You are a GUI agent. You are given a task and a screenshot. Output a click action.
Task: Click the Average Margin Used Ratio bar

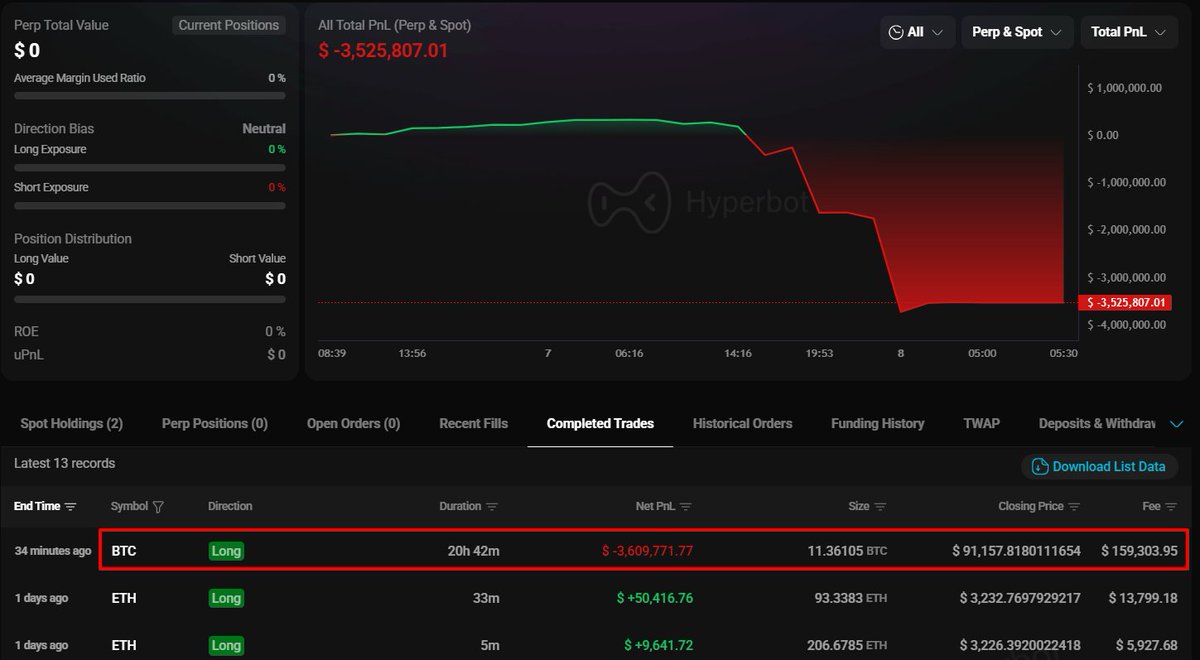[x=150, y=96]
